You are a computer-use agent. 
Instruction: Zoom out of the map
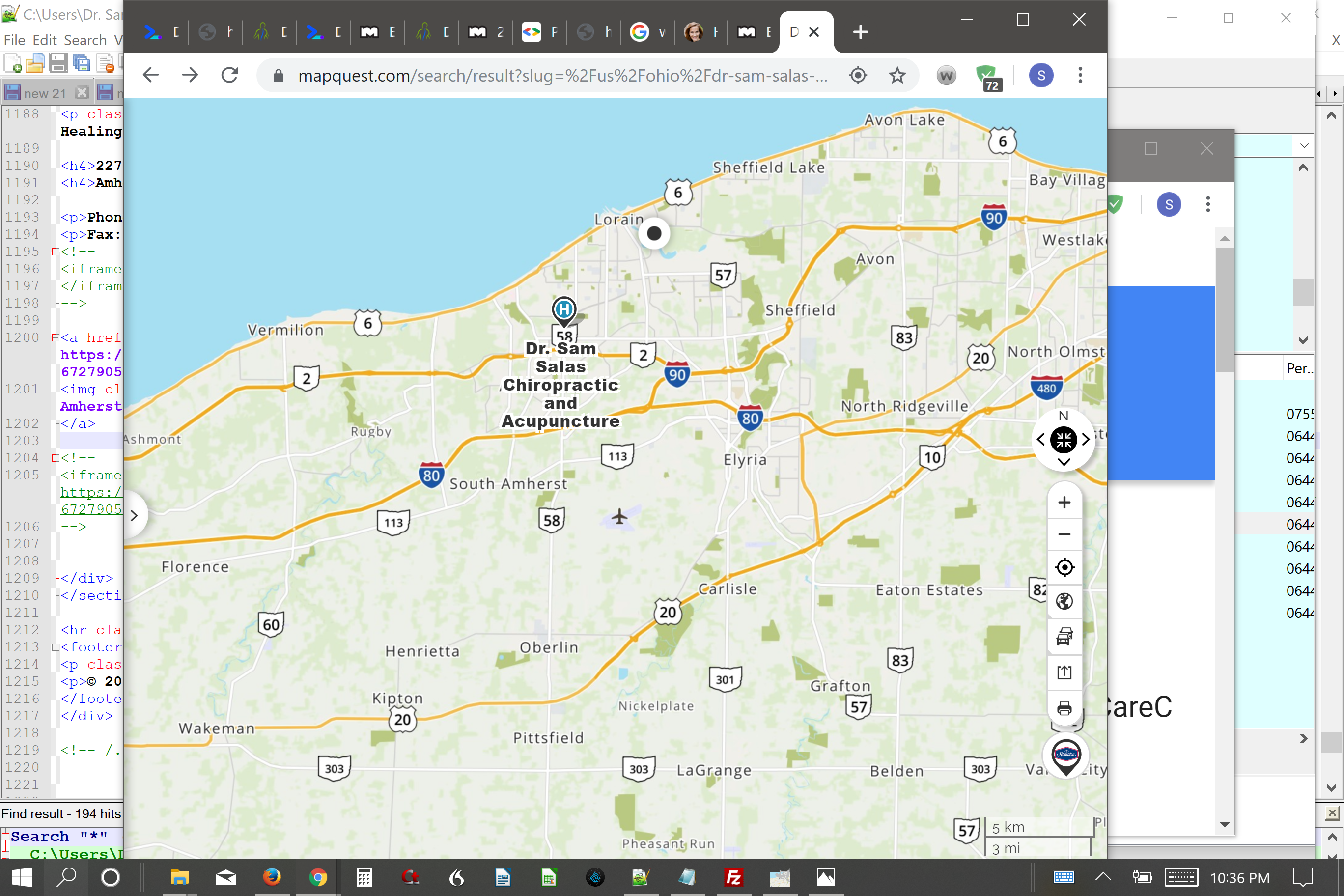[1064, 535]
